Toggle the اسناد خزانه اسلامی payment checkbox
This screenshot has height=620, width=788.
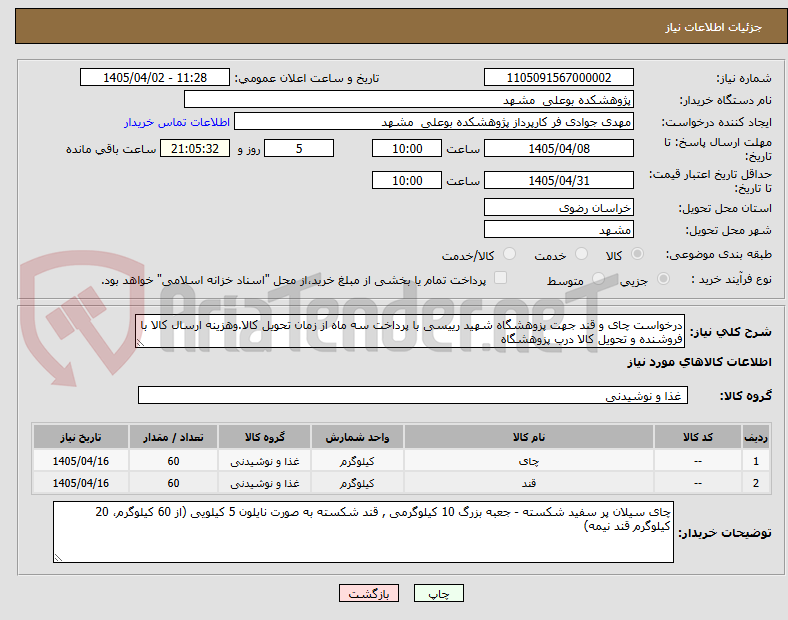501,278
